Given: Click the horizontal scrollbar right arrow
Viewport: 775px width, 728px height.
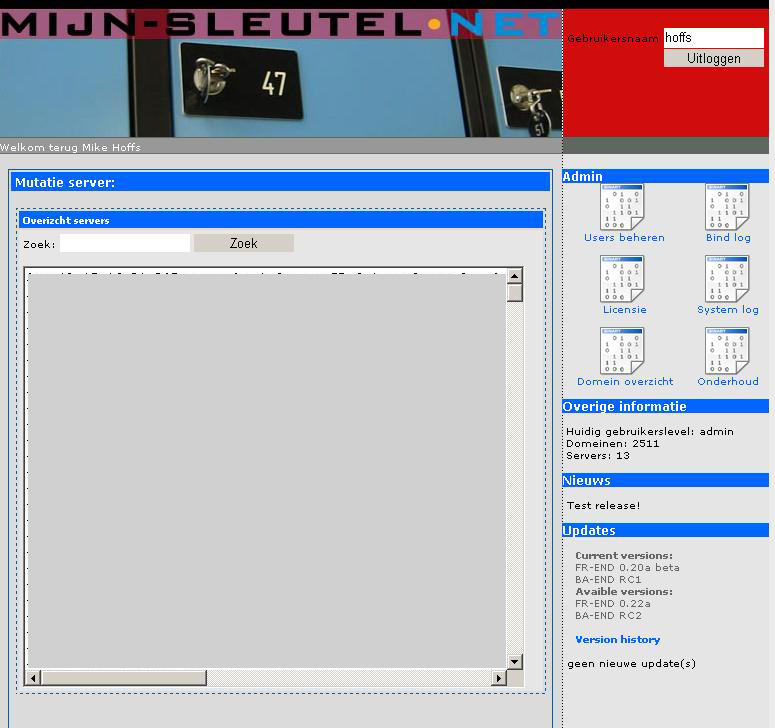Looking at the screenshot, I should (x=498, y=678).
